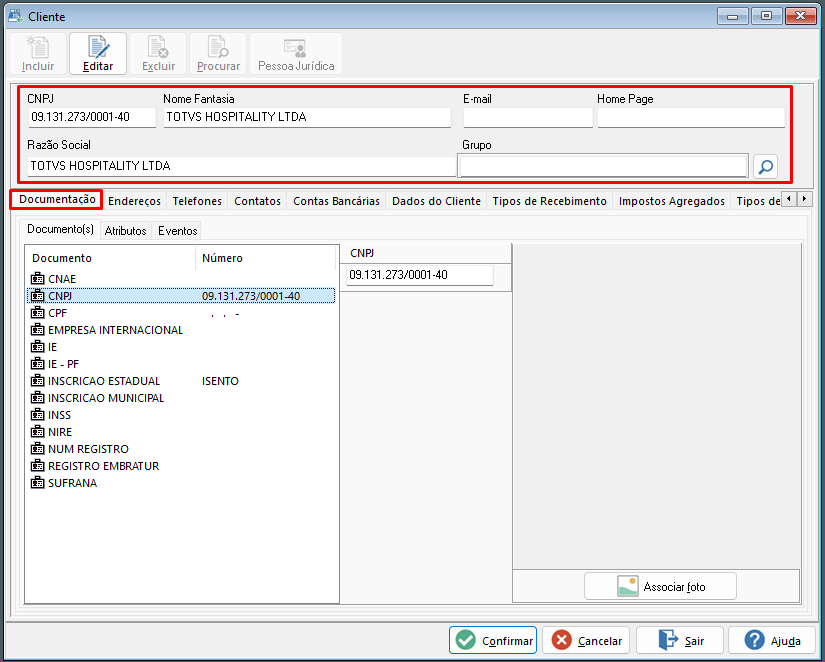Select the NIRE document row
The image size is (825, 662).
[181, 432]
